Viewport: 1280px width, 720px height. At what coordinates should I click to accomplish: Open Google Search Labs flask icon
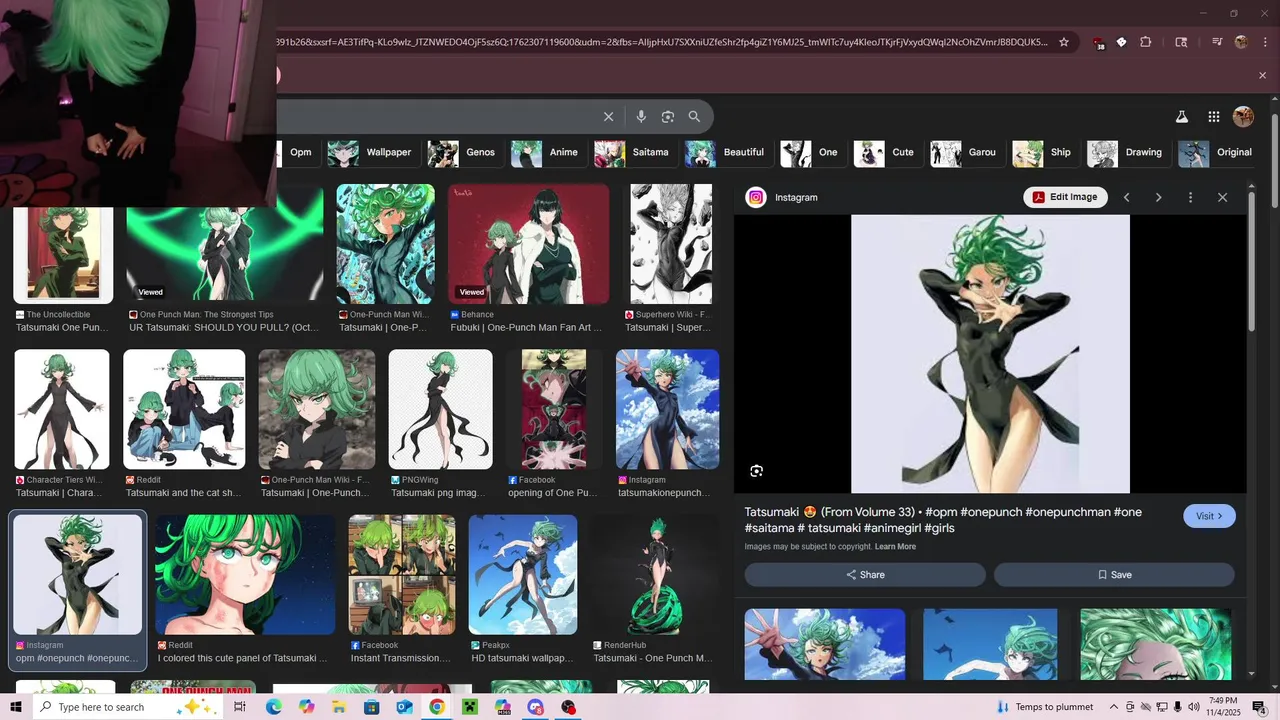[x=1182, y=117]
